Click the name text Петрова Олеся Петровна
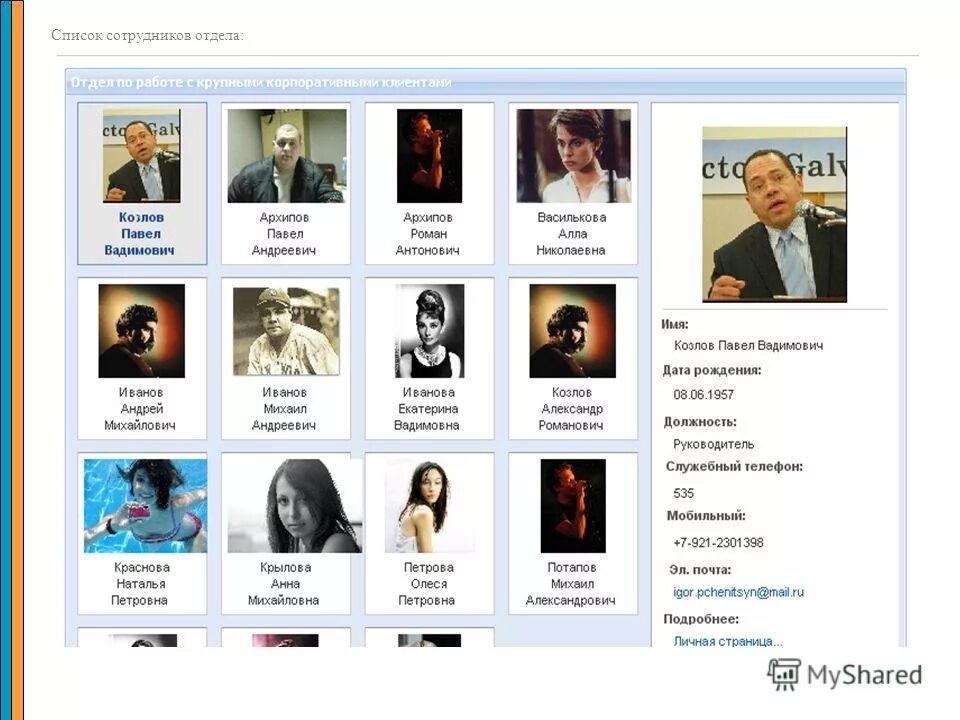960x720 pixels. pyautogui.click(x=427, y=583)
